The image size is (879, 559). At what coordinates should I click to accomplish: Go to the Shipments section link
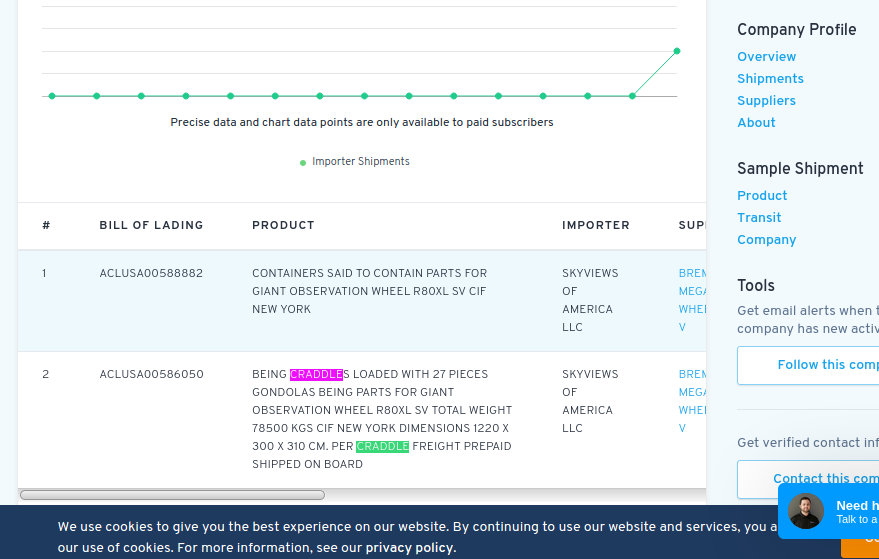point(770,78)
